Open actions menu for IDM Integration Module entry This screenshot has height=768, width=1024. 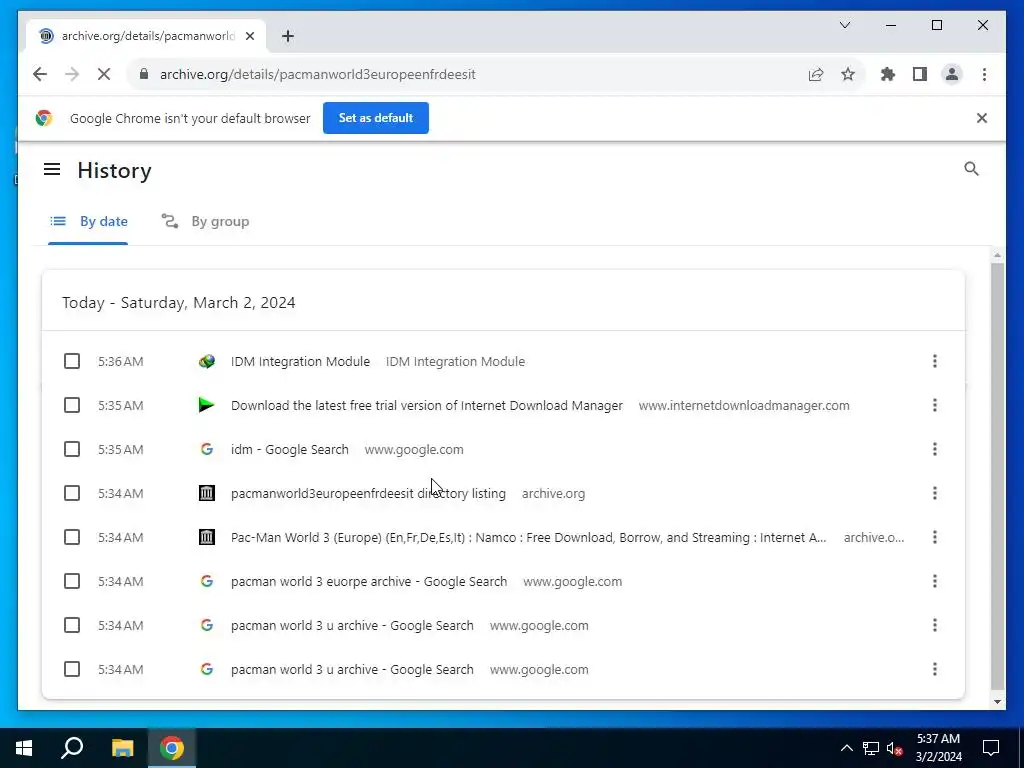pyautogui.click(x=935, y=361)
